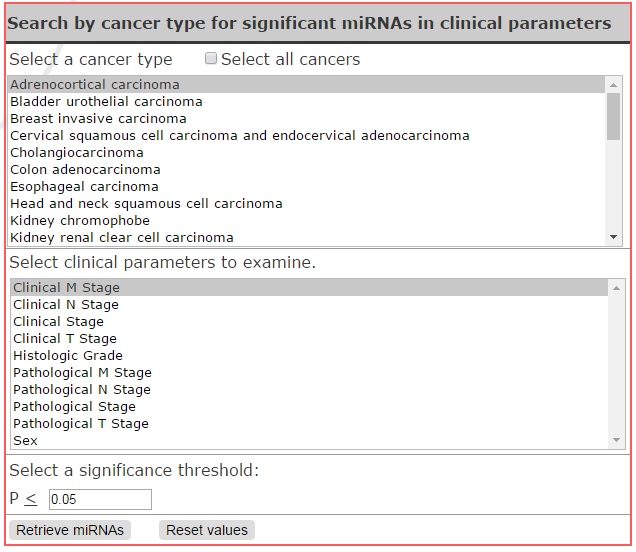The width and height of the screenshot is (636, 552).
Task: Click the clinical parameters scroll-down arrow
Action: (x=617, y=440)
